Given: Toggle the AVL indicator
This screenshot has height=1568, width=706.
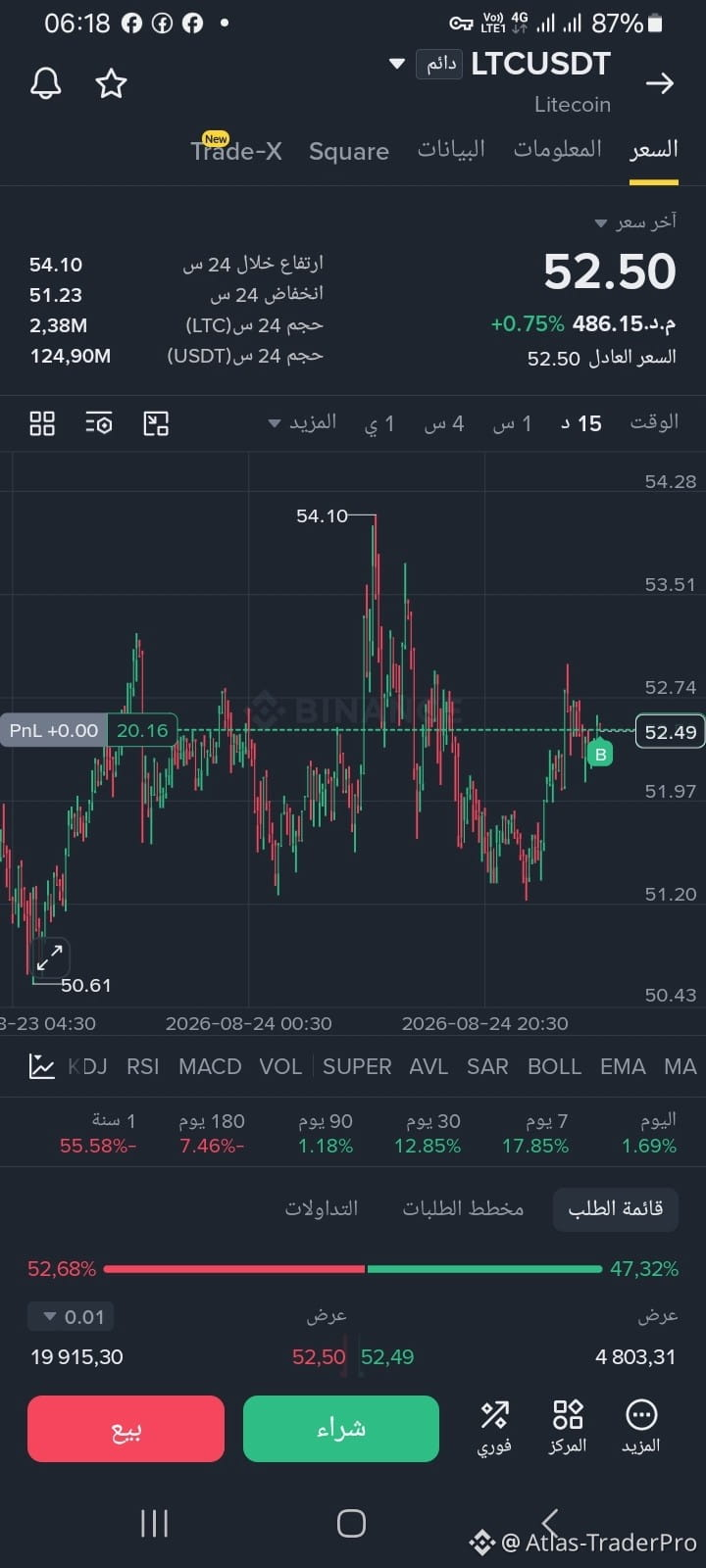Looking at the screenshot, I should [x=429, y=1066].
